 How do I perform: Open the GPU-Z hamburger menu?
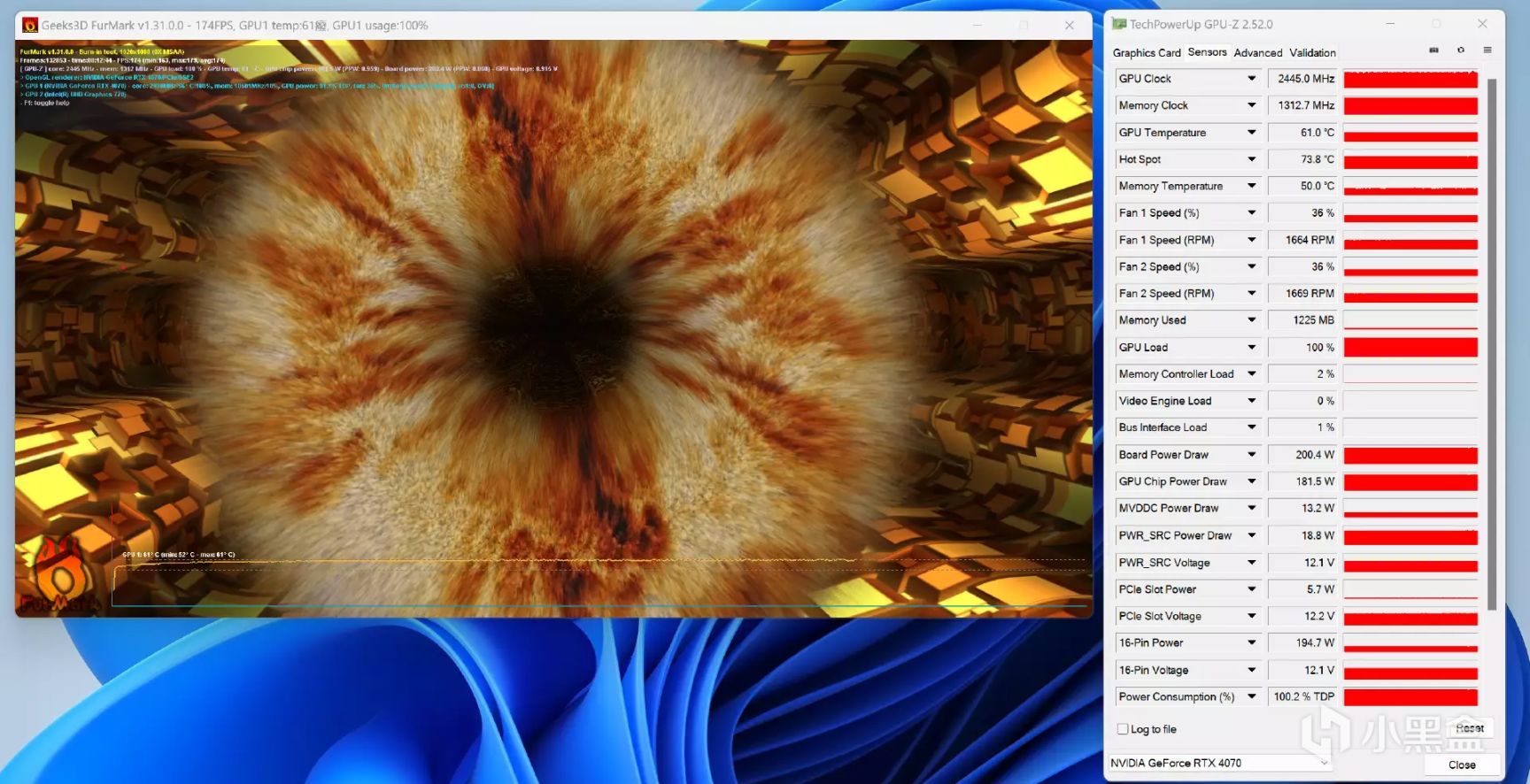coord(1487,50)
